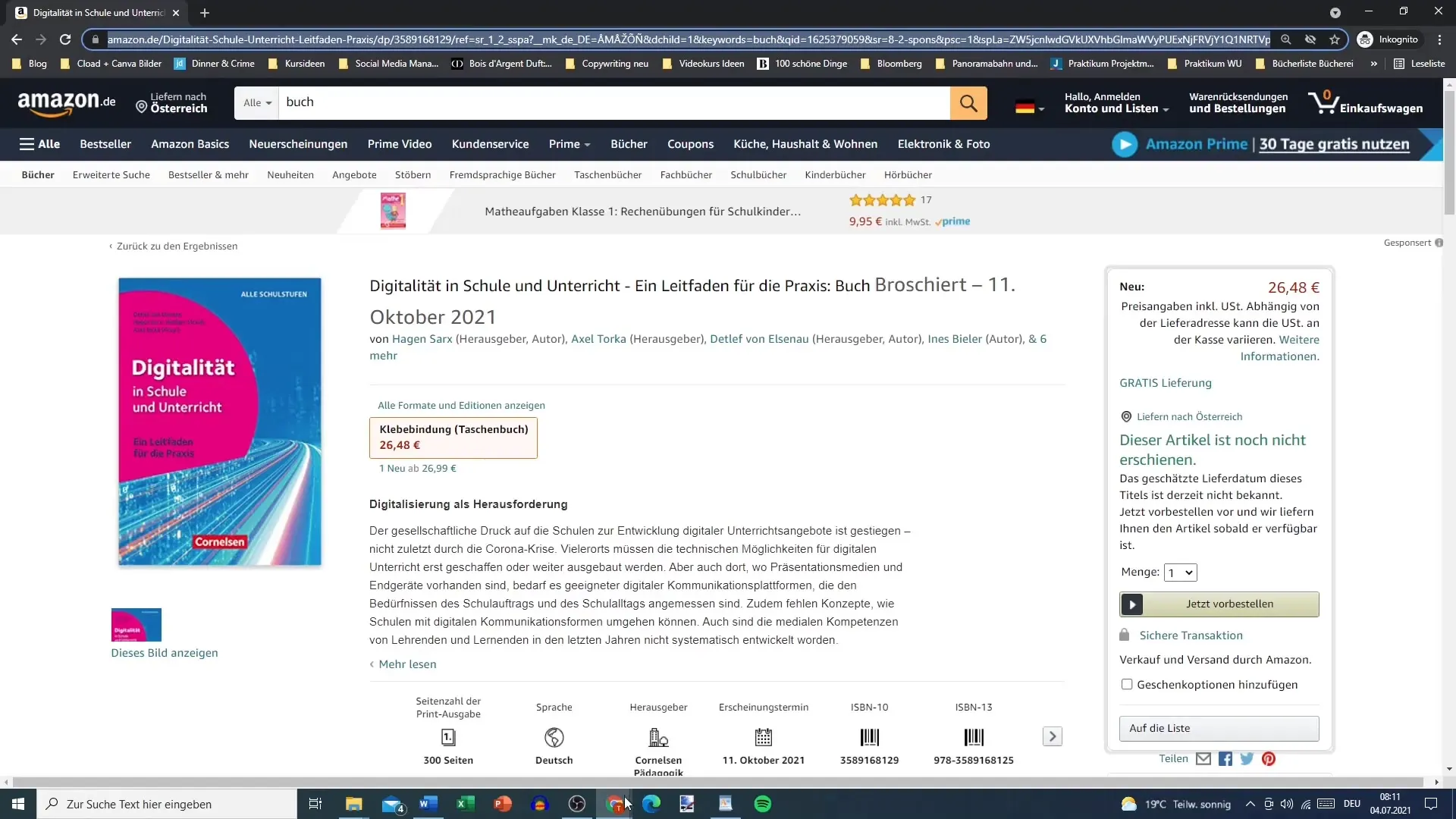Share on Twitter icon
Screen dimensions: 1456x819
pos(1247,759)
